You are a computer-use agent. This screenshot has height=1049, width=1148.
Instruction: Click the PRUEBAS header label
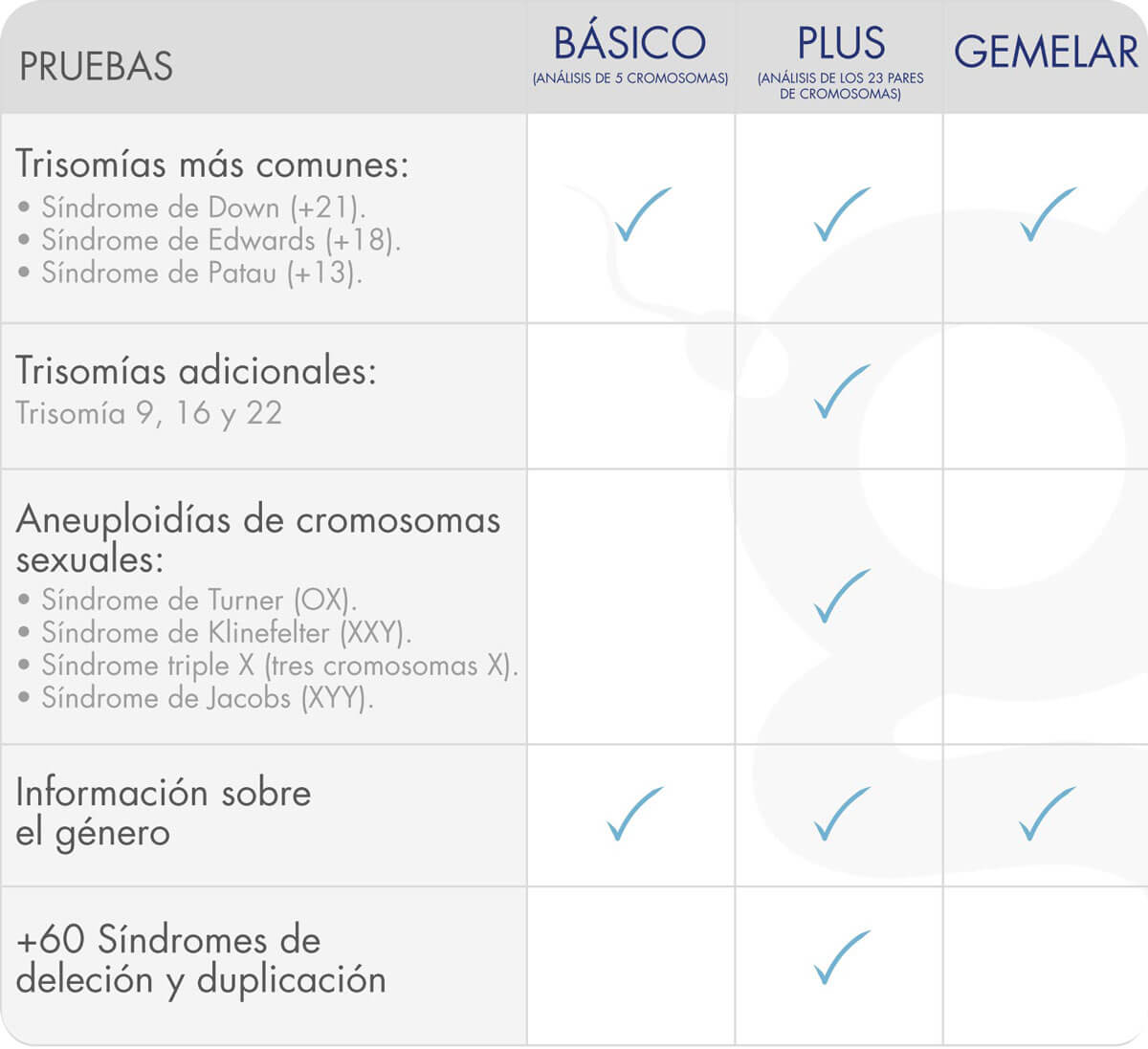(x=96, y=67)
